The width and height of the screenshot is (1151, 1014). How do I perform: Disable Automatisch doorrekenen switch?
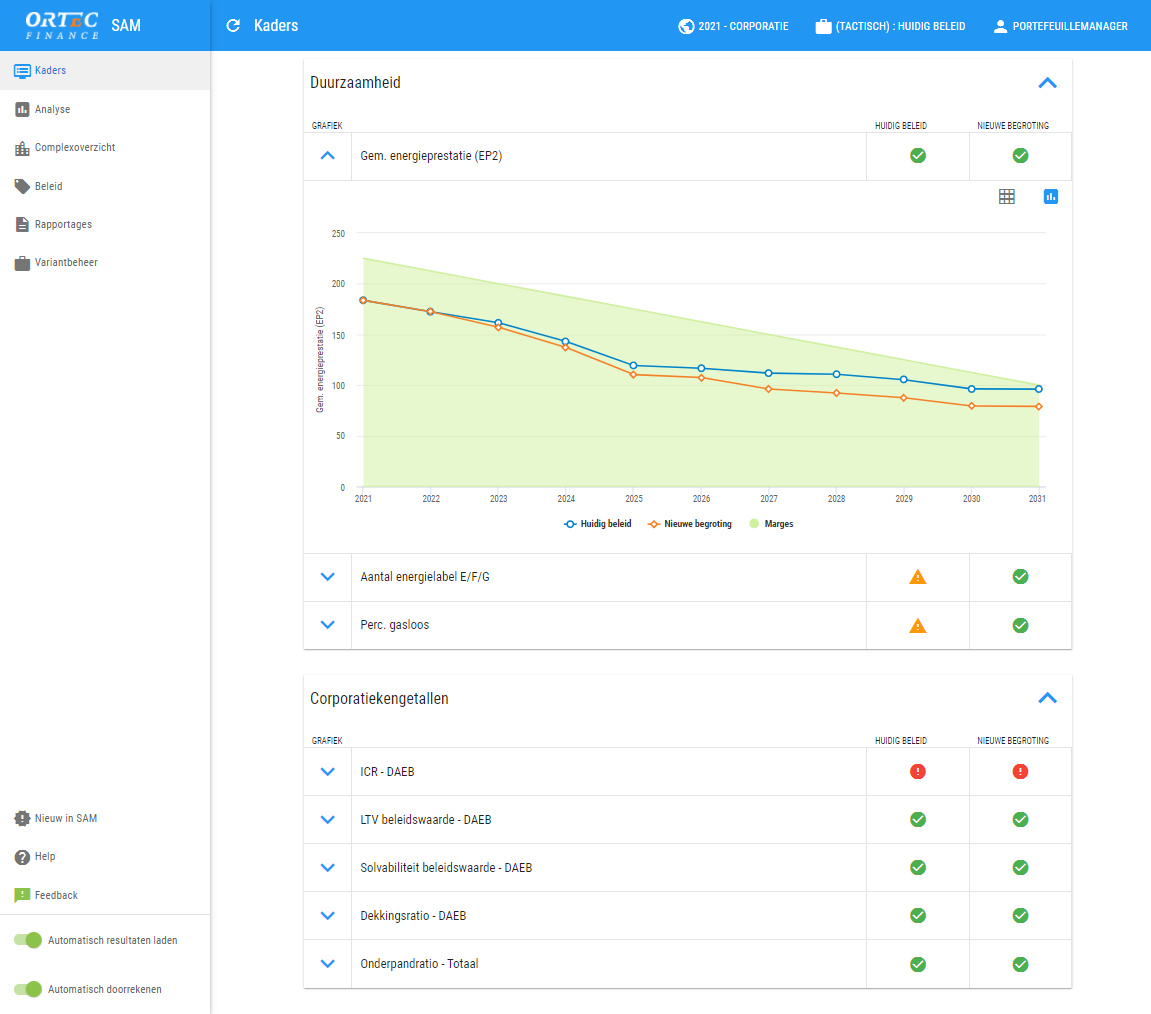[x=28, y=989]
